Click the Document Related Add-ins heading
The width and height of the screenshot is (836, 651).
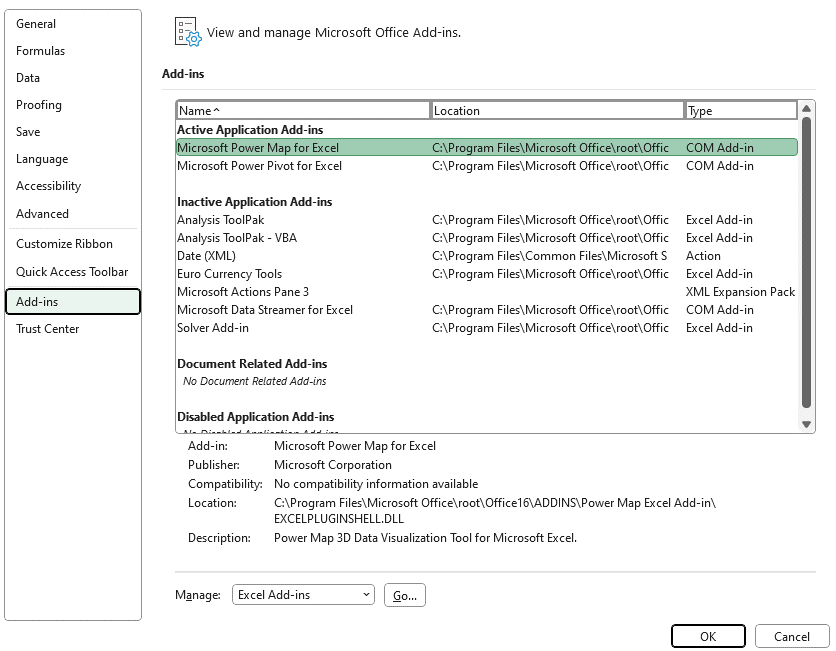coord(252,364)
